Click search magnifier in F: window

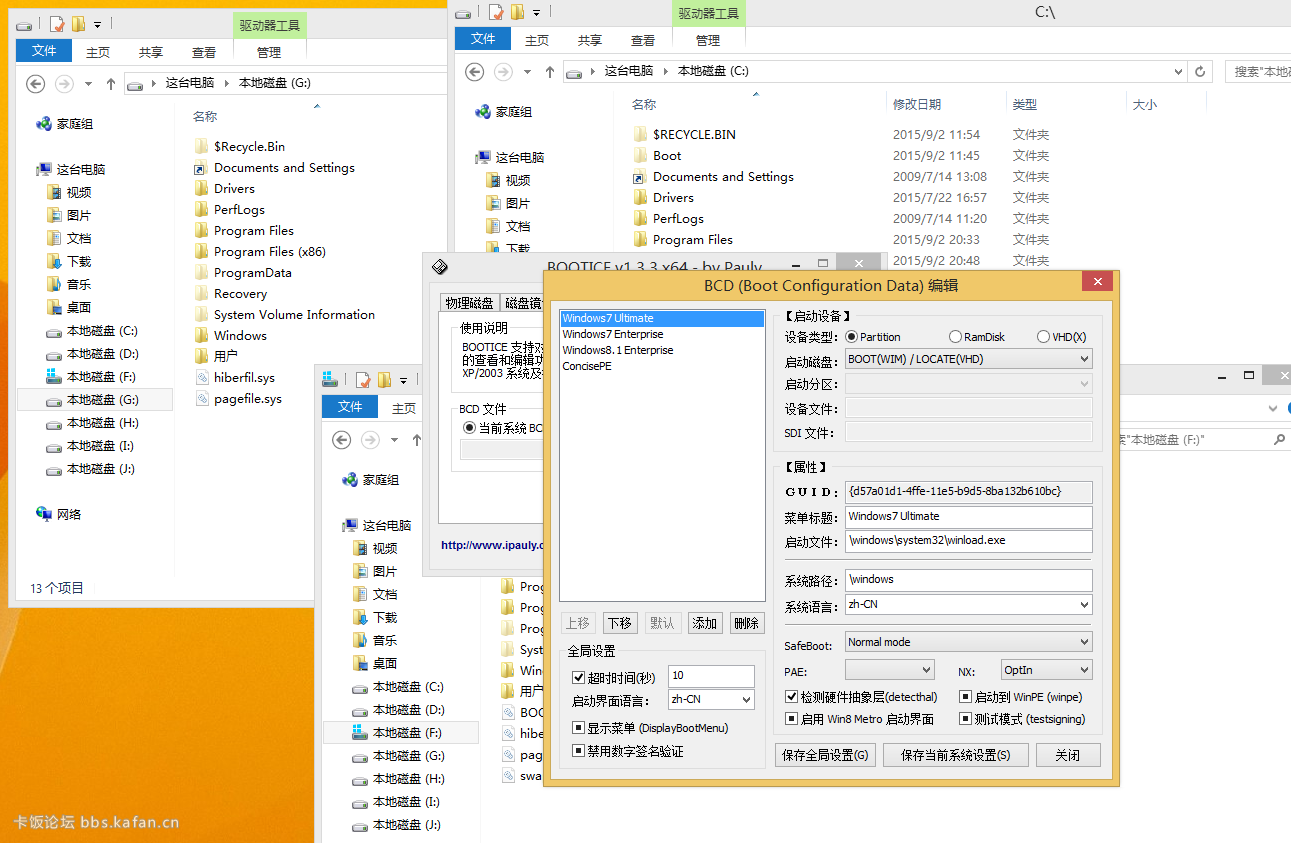1279,440
